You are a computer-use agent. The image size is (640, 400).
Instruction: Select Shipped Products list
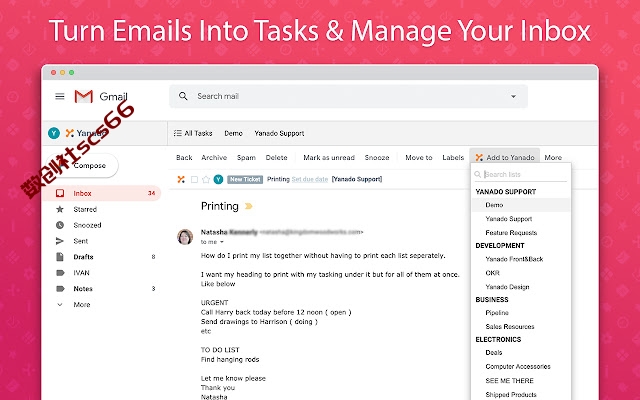tap(511, 395)
